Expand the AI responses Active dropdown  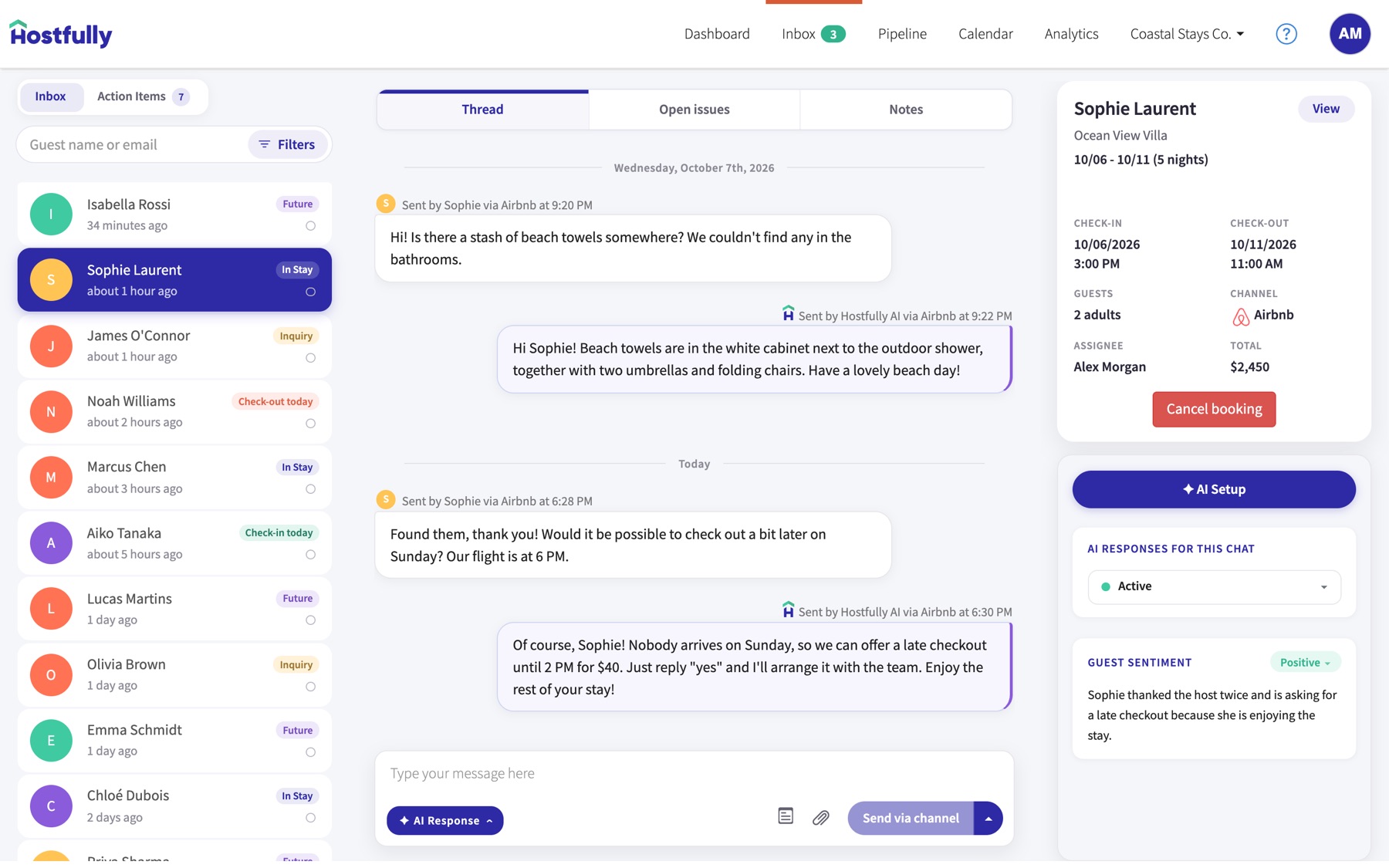click(x=1214, y=587)
